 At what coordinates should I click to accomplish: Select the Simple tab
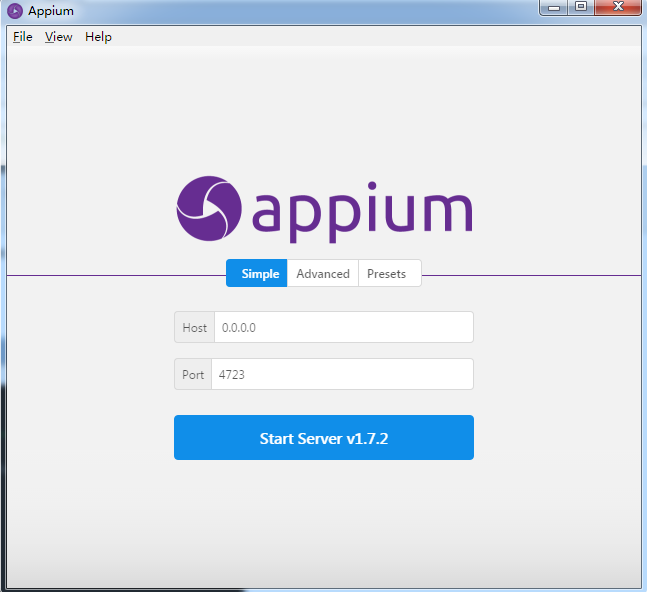pos(257,273)
